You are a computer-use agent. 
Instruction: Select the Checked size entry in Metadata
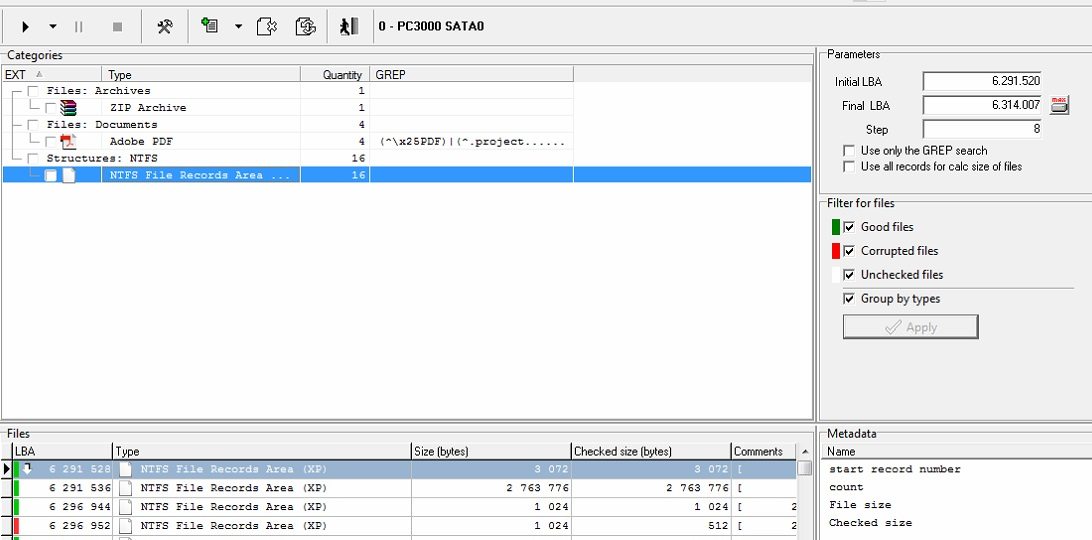pos(871,523)
